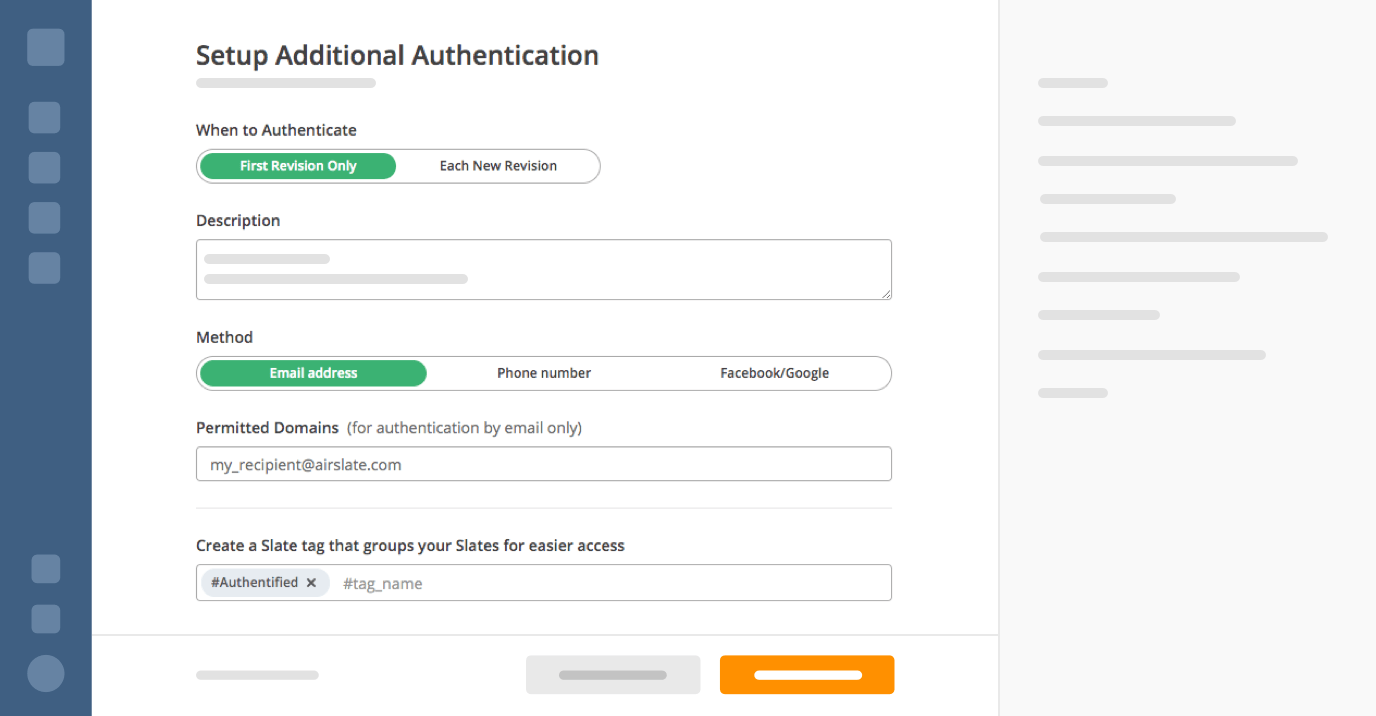1376x716 pixels.
Task: Click the fifth square icon in sidebar
Action: (x=44, y=268)
